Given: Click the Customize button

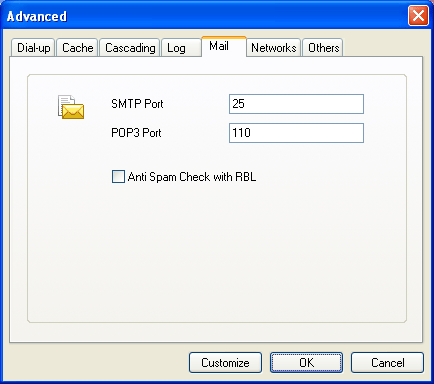Looking at the screenshot, I should (225, 362).
